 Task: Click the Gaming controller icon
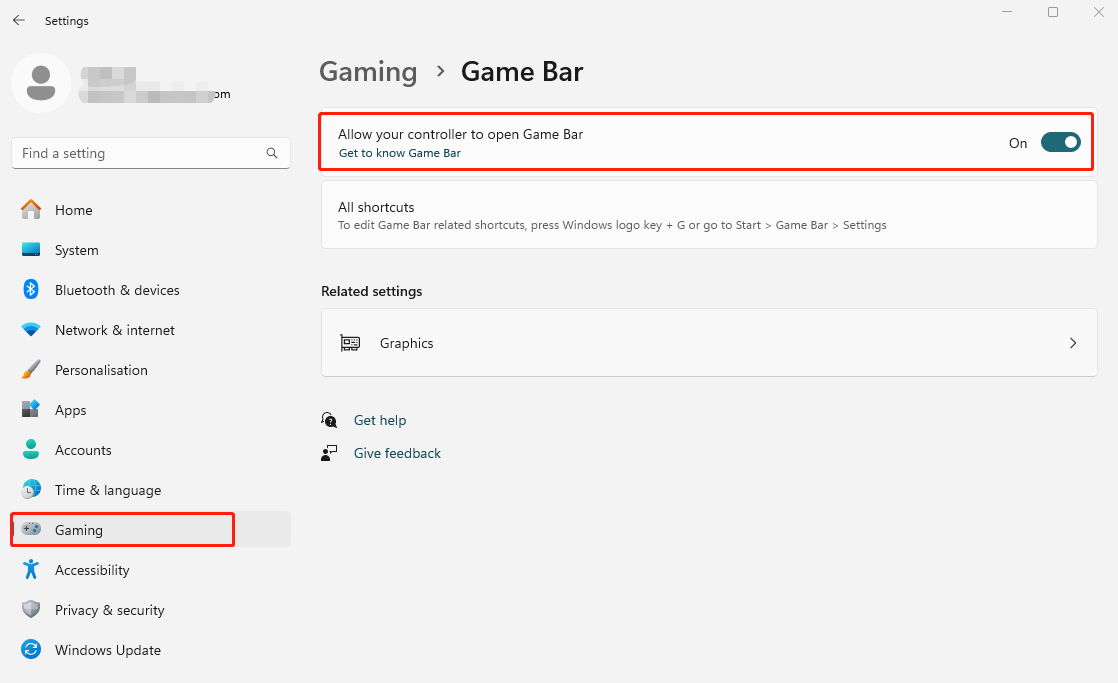pyautogui.click(x=31, y=529)
